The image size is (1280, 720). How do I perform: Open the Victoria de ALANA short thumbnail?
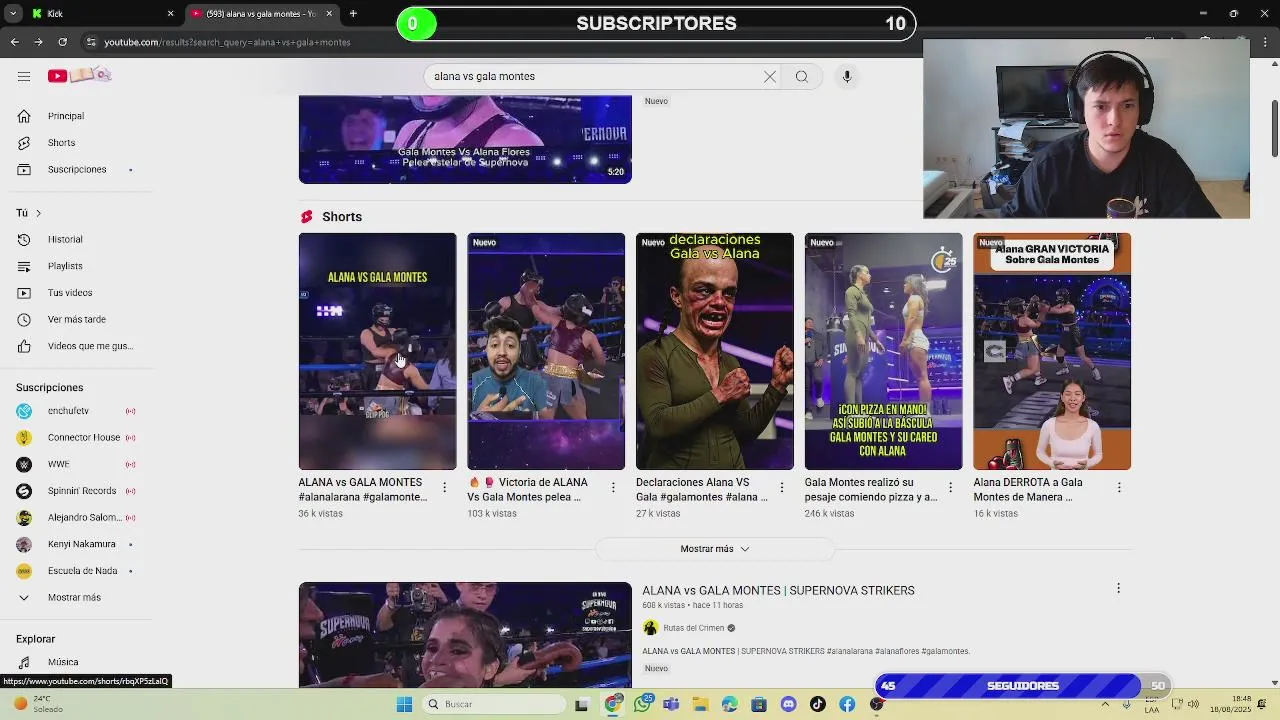546,351
